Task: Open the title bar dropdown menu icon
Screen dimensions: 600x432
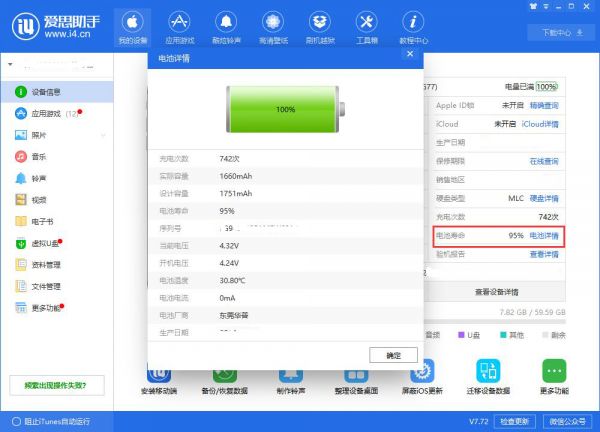Action: (546, 7)
